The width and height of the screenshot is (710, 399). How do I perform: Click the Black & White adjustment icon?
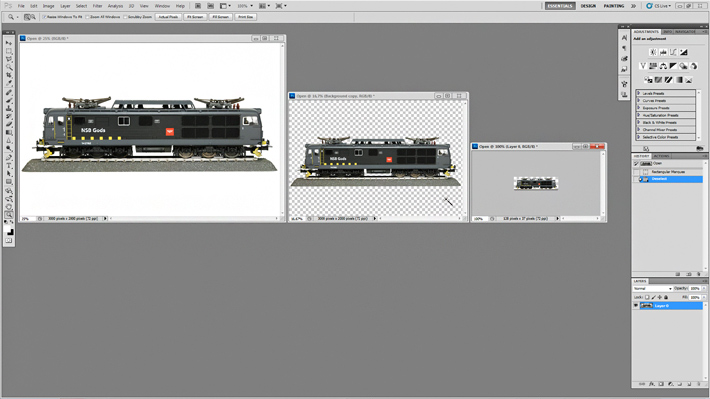(673, 66)
